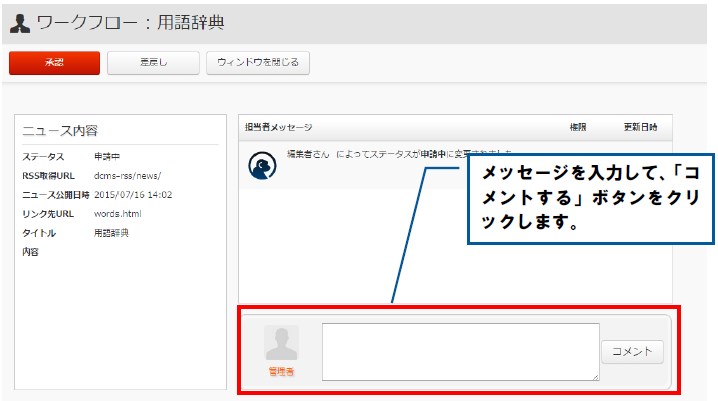Click the link URL value words.html
This screenshot has height=401, width=718.
tap(118, 214)
